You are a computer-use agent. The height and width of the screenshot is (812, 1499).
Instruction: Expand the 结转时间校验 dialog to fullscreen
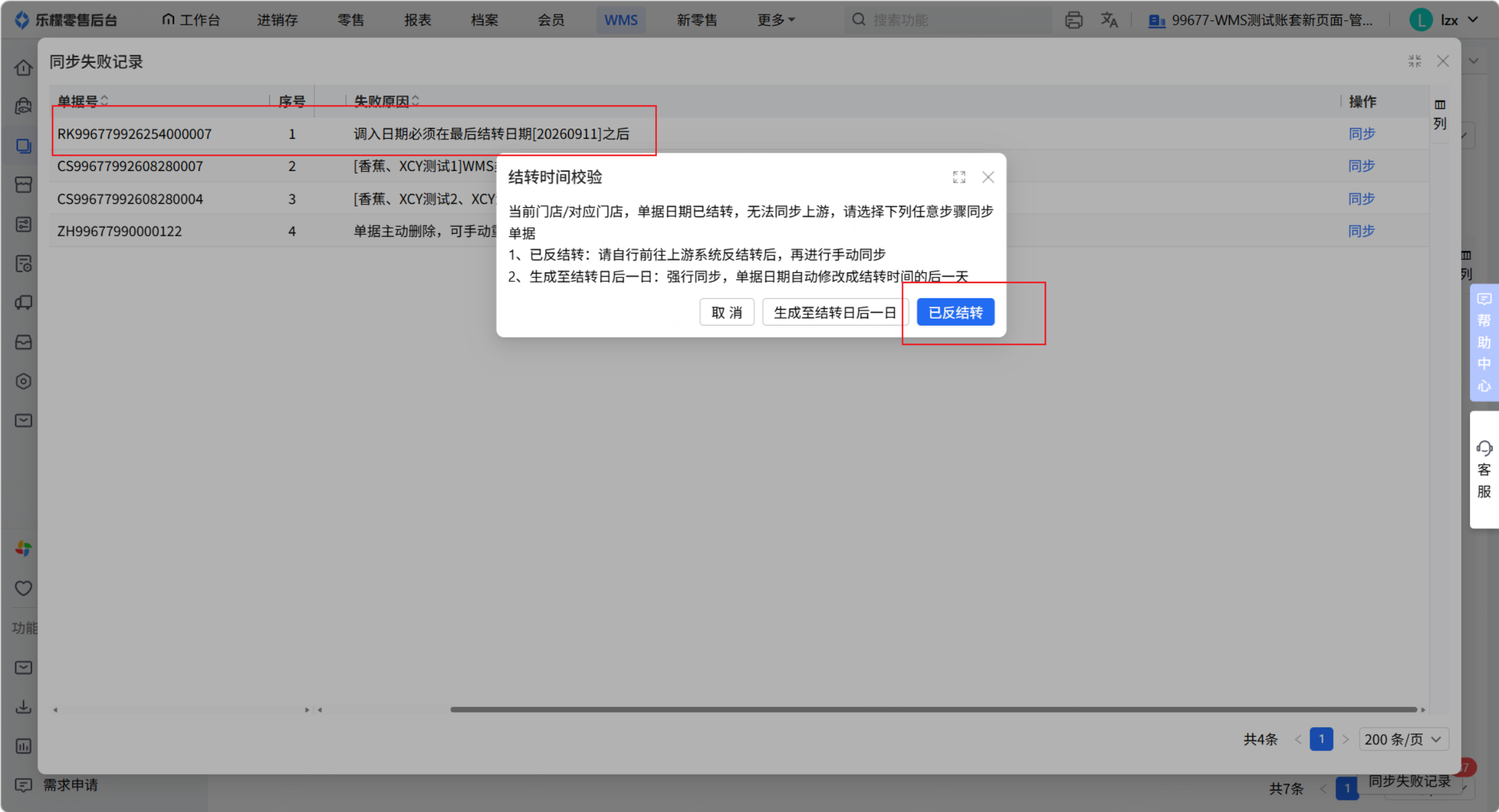(959, 177)
